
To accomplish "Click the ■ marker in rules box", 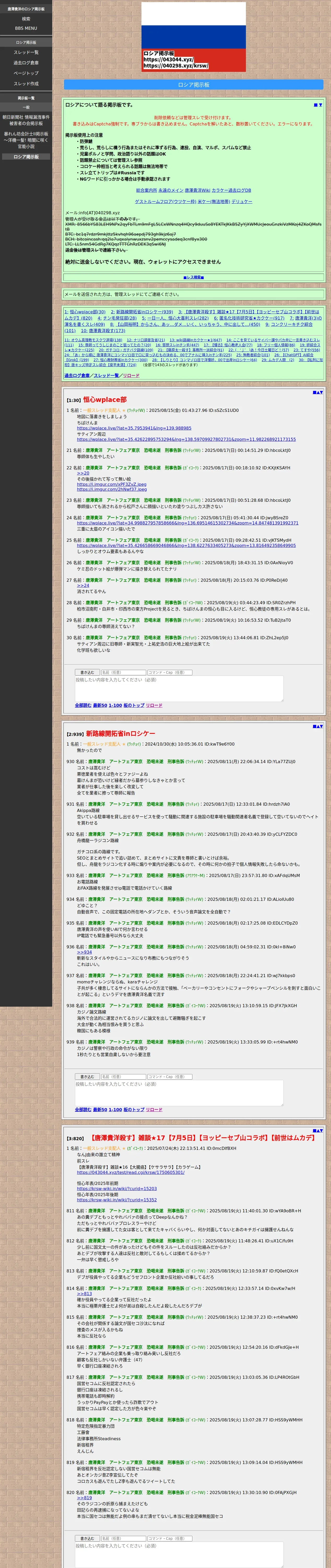I will 316,105.
